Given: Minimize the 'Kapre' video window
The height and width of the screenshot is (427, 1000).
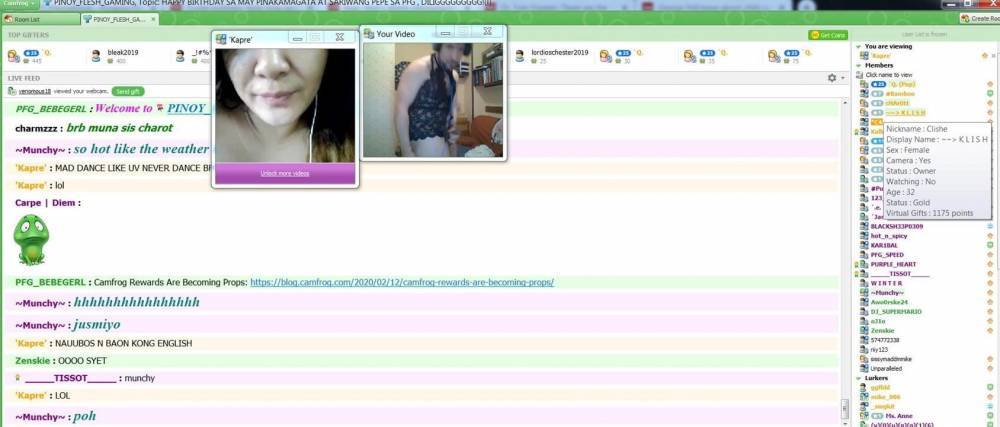Looking at the screenshot, I should pos(297,38).
